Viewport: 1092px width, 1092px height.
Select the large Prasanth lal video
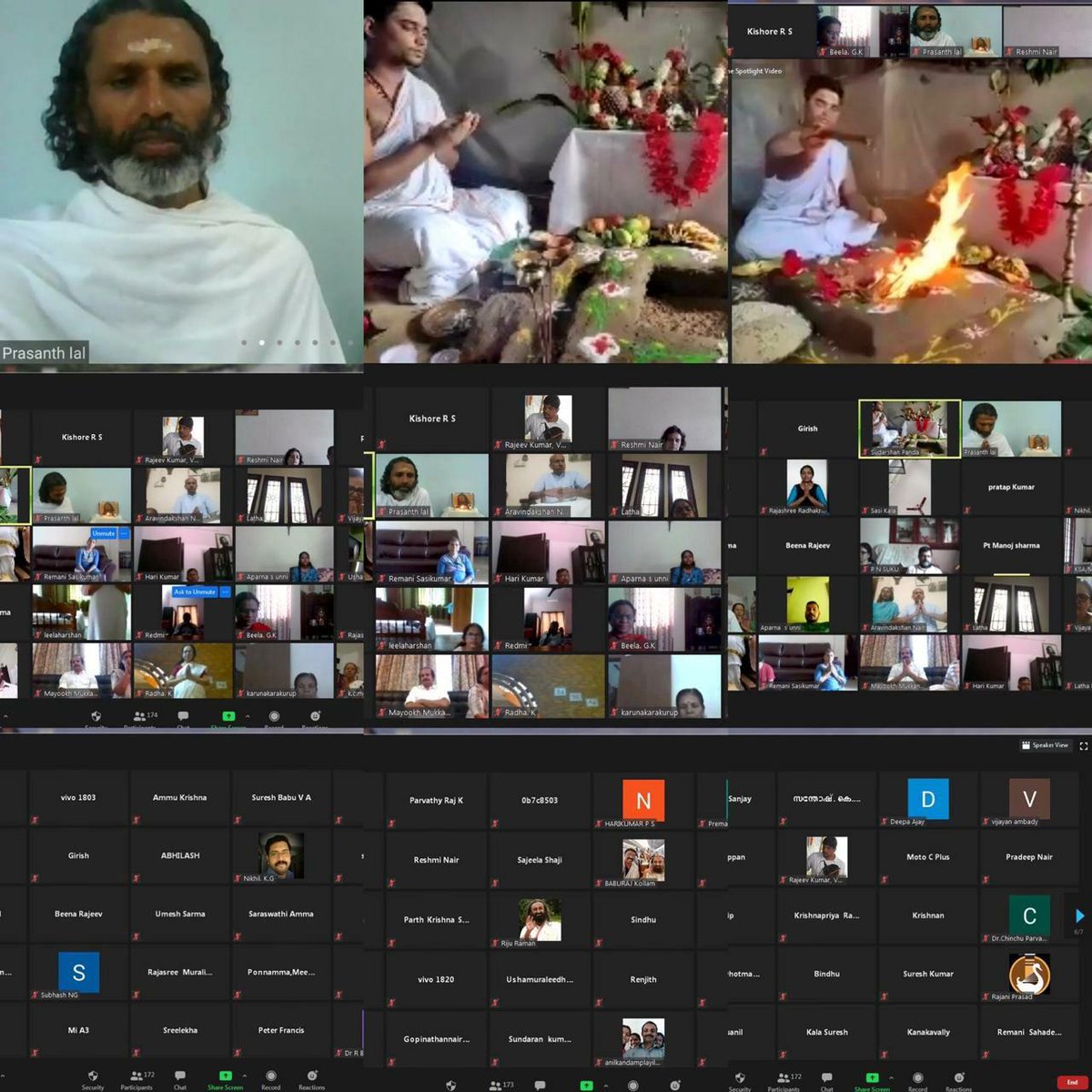click(x=181, y=182)
